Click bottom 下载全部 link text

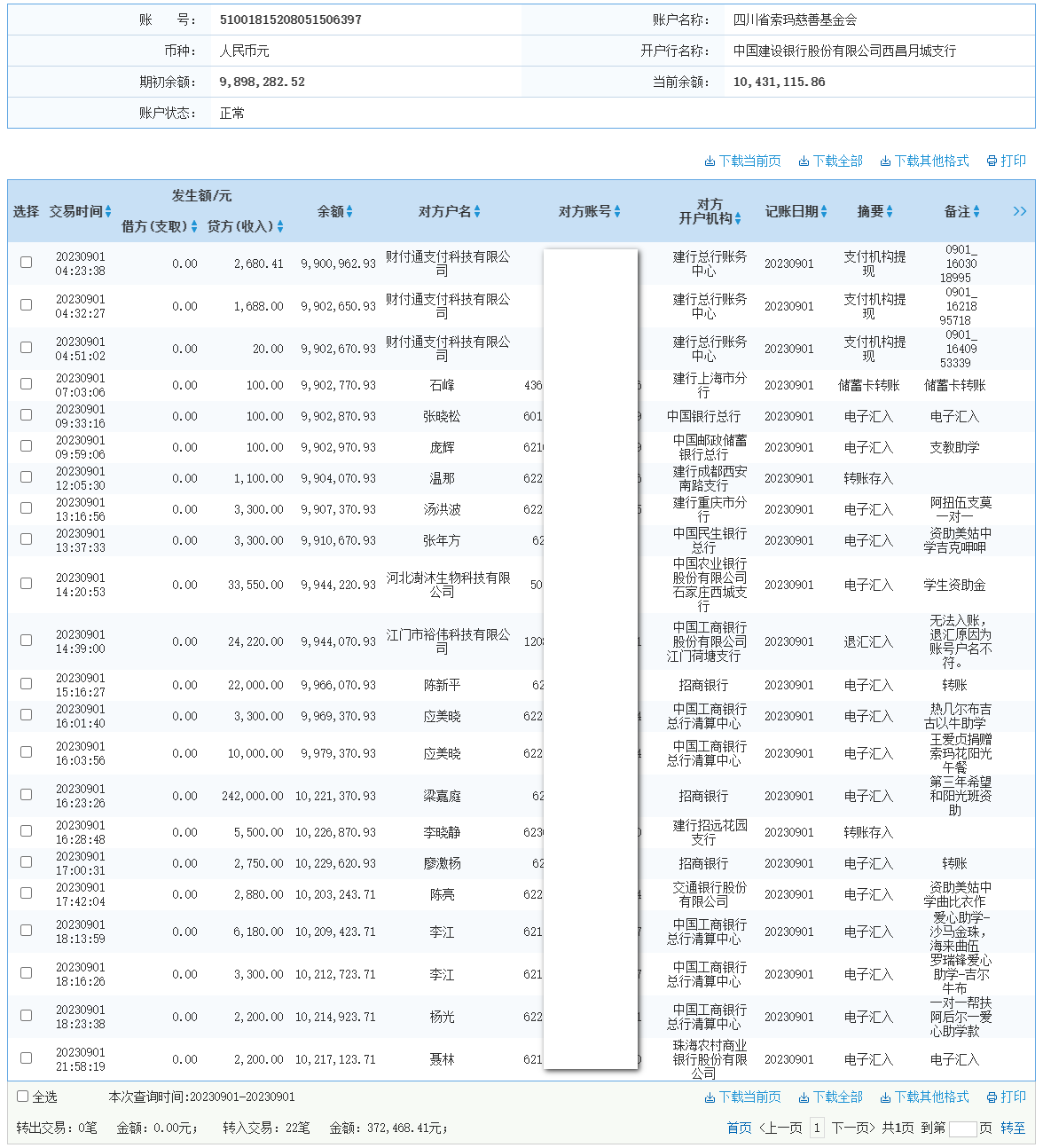pos(838,1097)
